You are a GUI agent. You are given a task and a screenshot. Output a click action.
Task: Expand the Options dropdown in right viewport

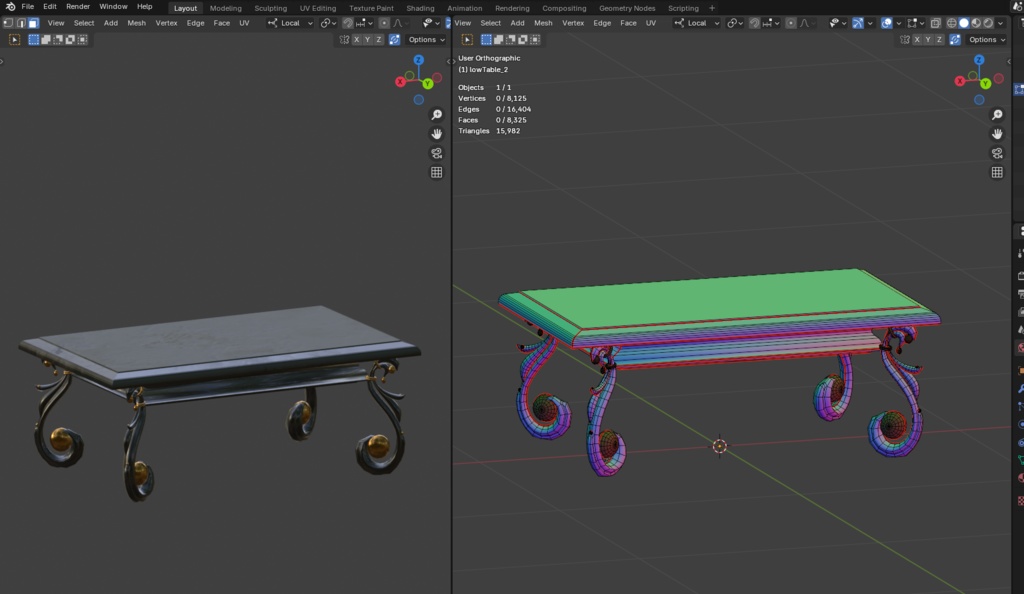tap(986, 40)
